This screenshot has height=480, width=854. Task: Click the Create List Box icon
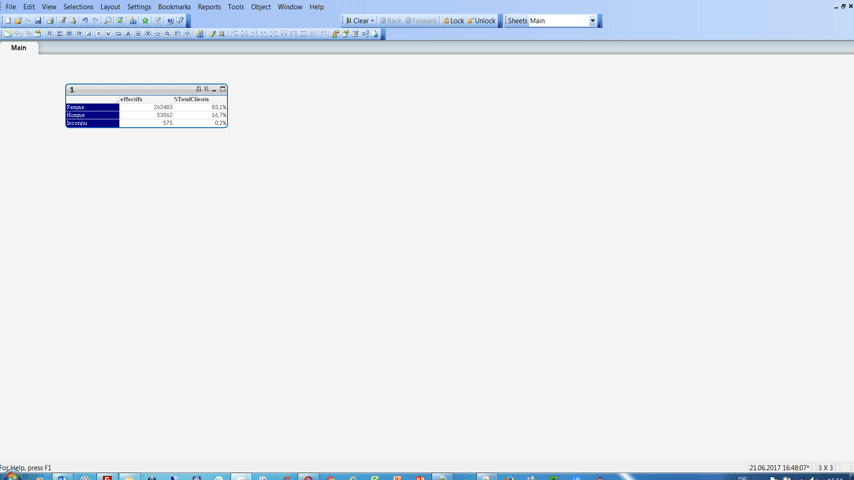[50, 34]
